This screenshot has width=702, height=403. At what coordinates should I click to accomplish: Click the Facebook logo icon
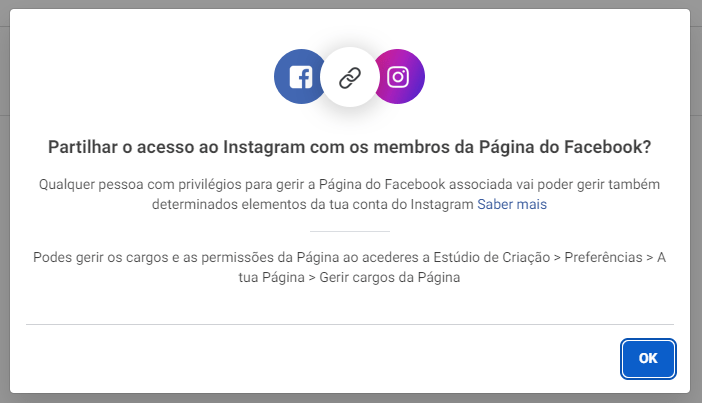tap(299, 77)
